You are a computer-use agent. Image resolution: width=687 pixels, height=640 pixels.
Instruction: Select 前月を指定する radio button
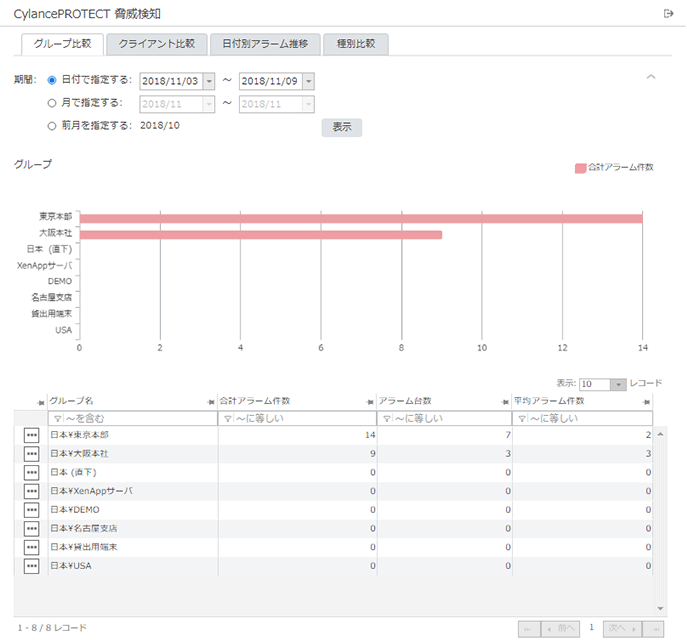click(x=52, y=126)
